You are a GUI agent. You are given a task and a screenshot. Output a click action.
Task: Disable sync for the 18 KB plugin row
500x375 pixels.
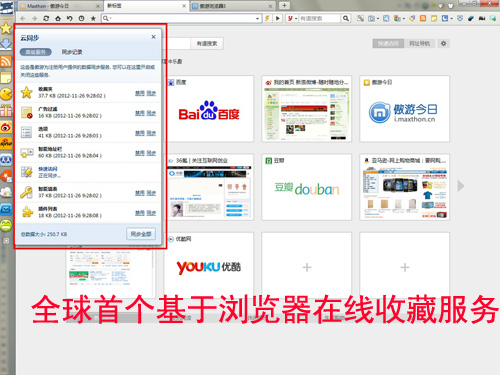(140, 213)
